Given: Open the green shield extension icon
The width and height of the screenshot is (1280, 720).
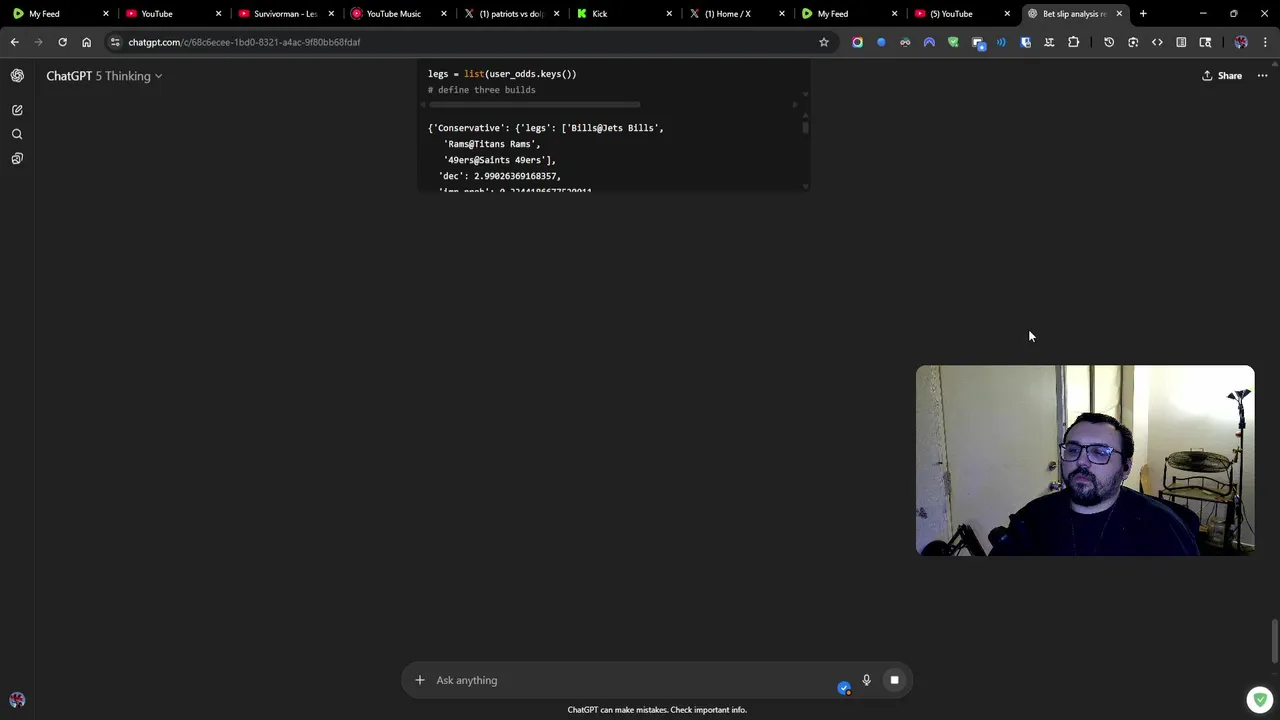Looking at the screenshot, I should pos(953,42).
